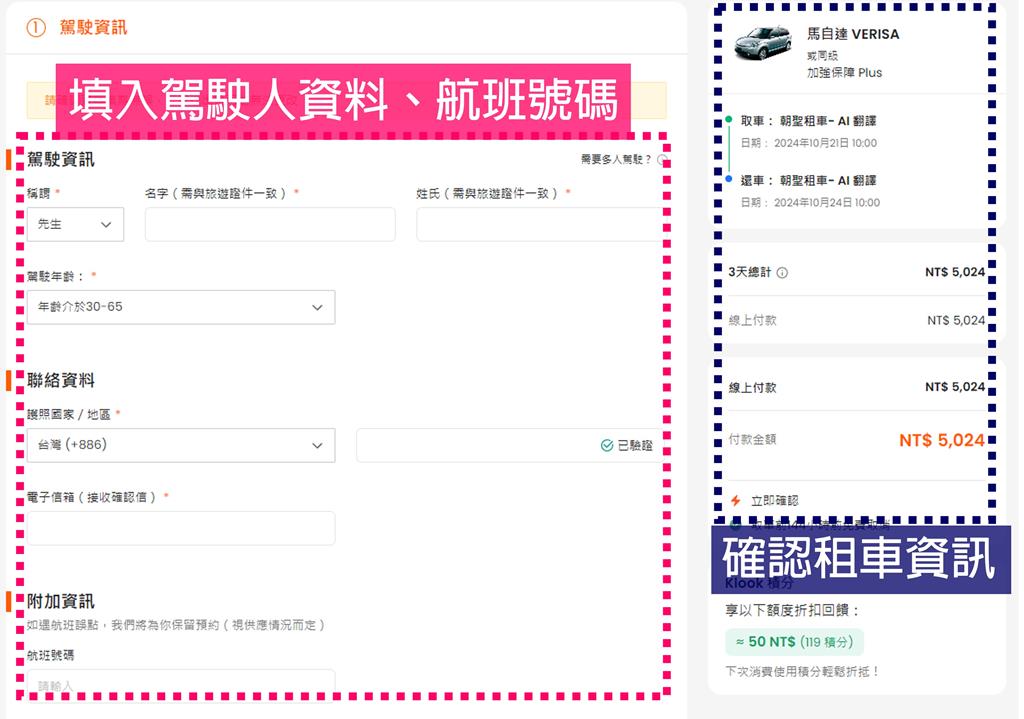Click the 立即確認 text
Image resolution: width=1024 pixels, height=719 pixels.
click(775, 501)
